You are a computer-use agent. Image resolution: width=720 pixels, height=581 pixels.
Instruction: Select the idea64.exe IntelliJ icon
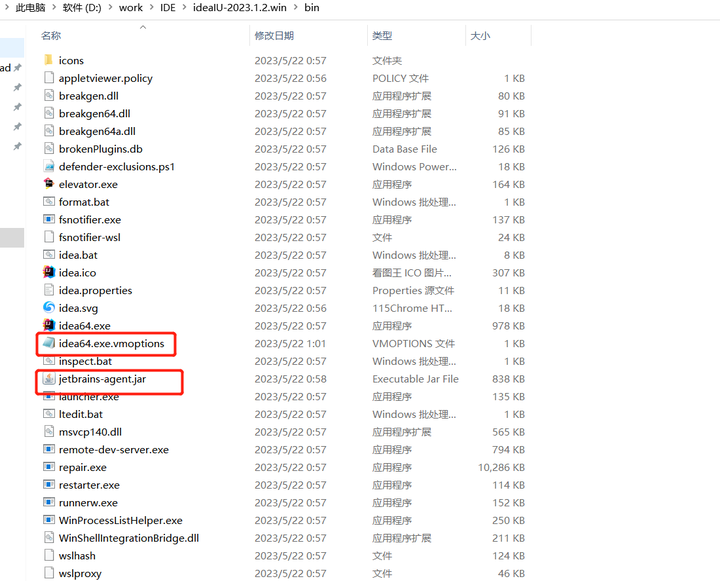point(49,325)
